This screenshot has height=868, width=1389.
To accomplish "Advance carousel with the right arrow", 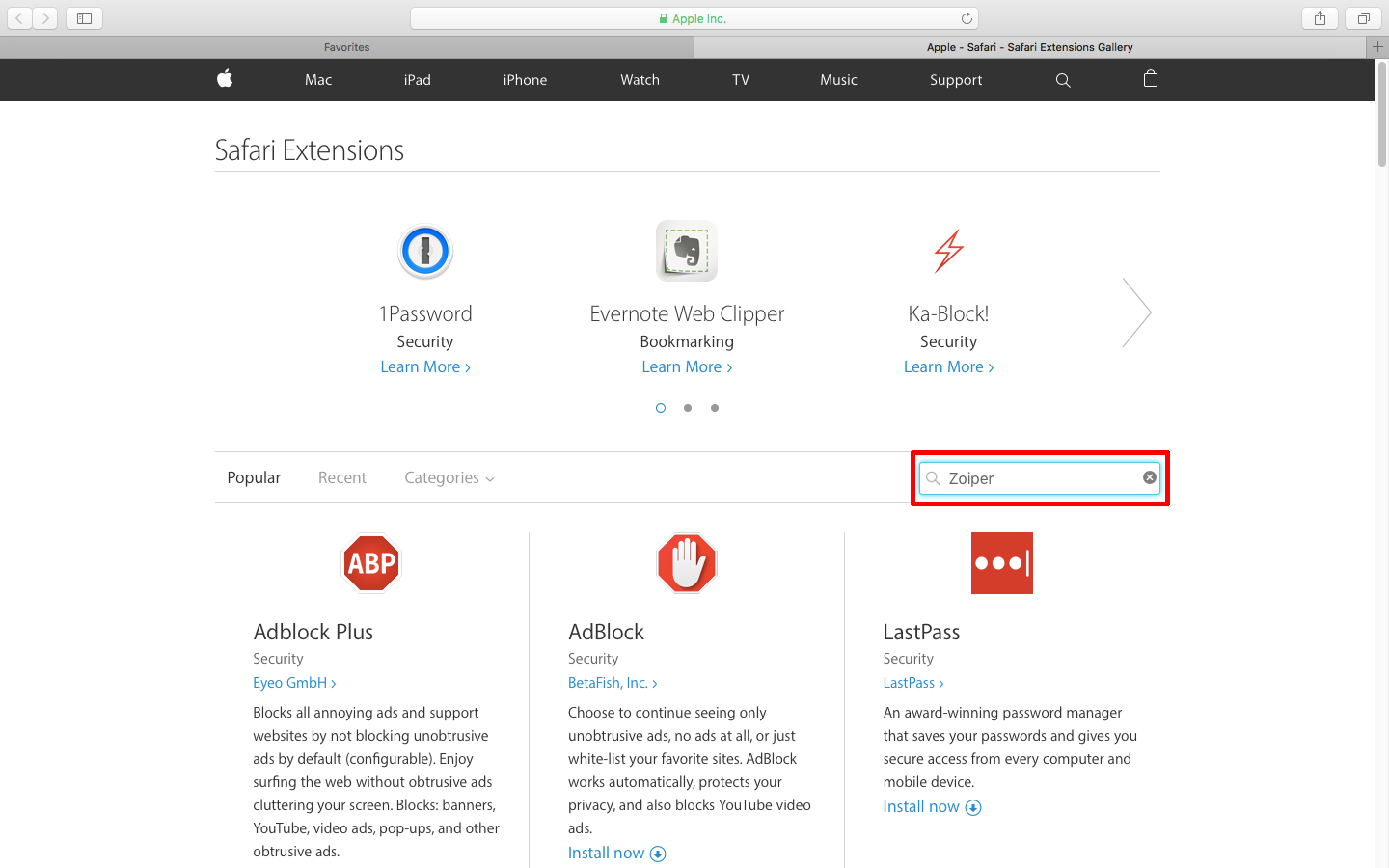I will point(1137,312).
